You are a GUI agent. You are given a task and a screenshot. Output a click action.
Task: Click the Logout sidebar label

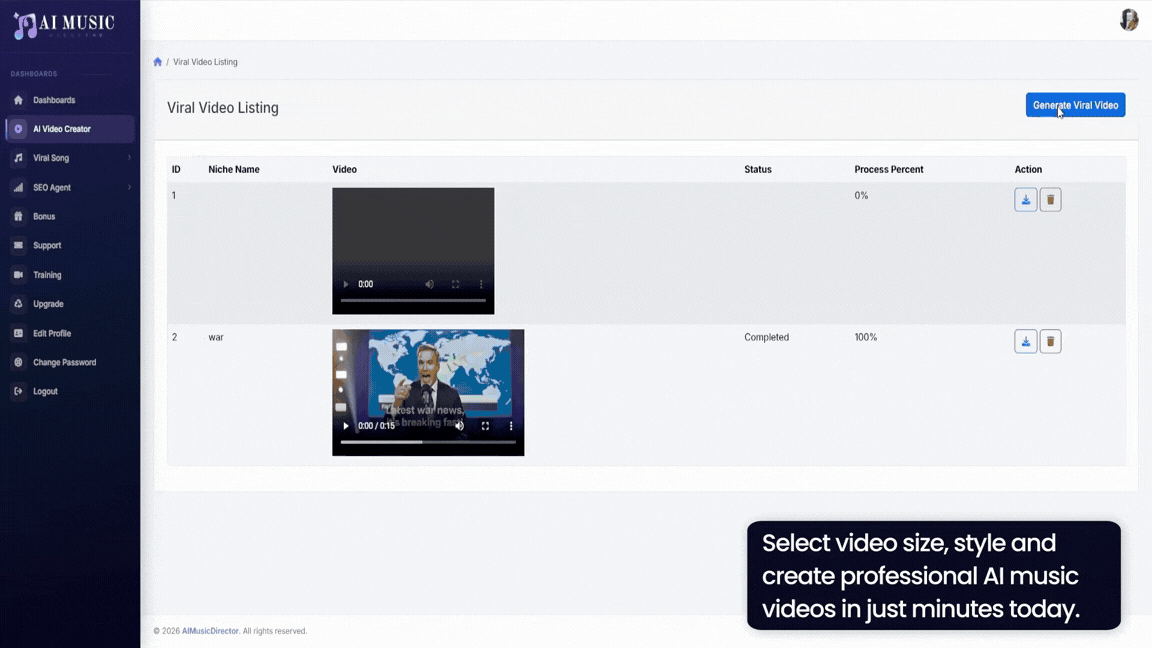[46, 392]
